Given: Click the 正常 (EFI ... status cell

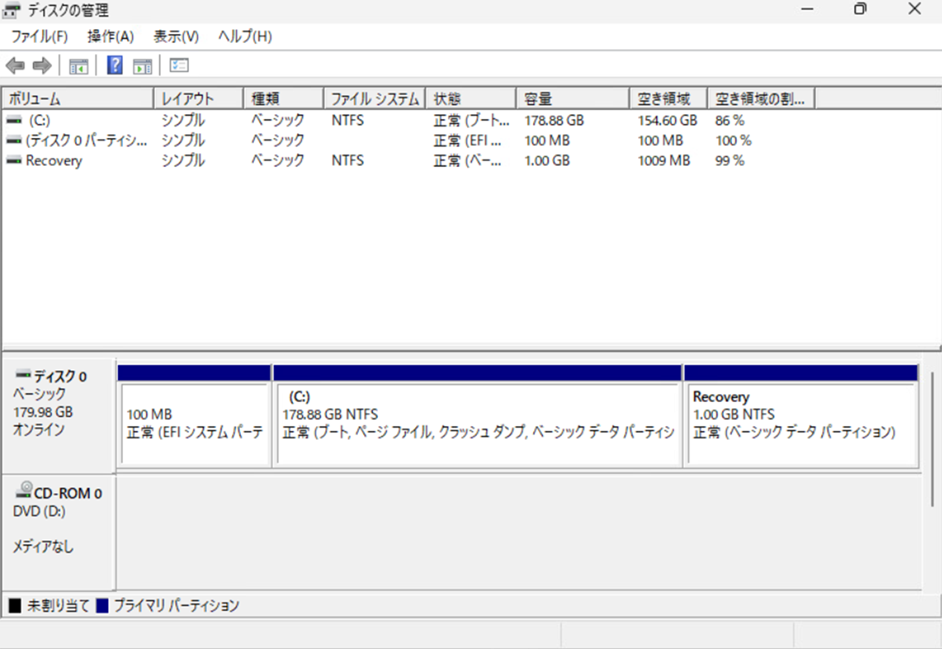Looking at the screenshot, I should pyautogui.click(x=467, y=140).
